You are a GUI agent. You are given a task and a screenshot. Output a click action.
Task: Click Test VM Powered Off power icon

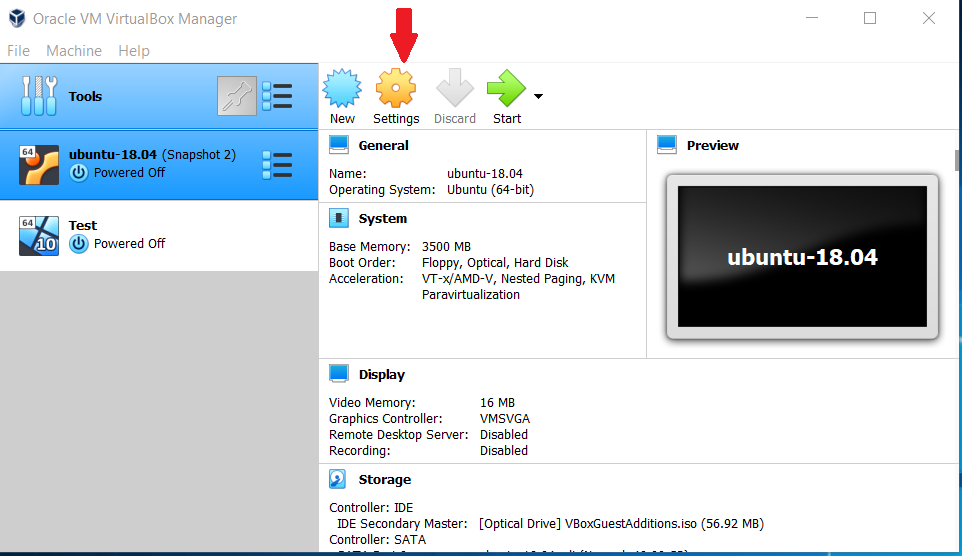[79, 244]
